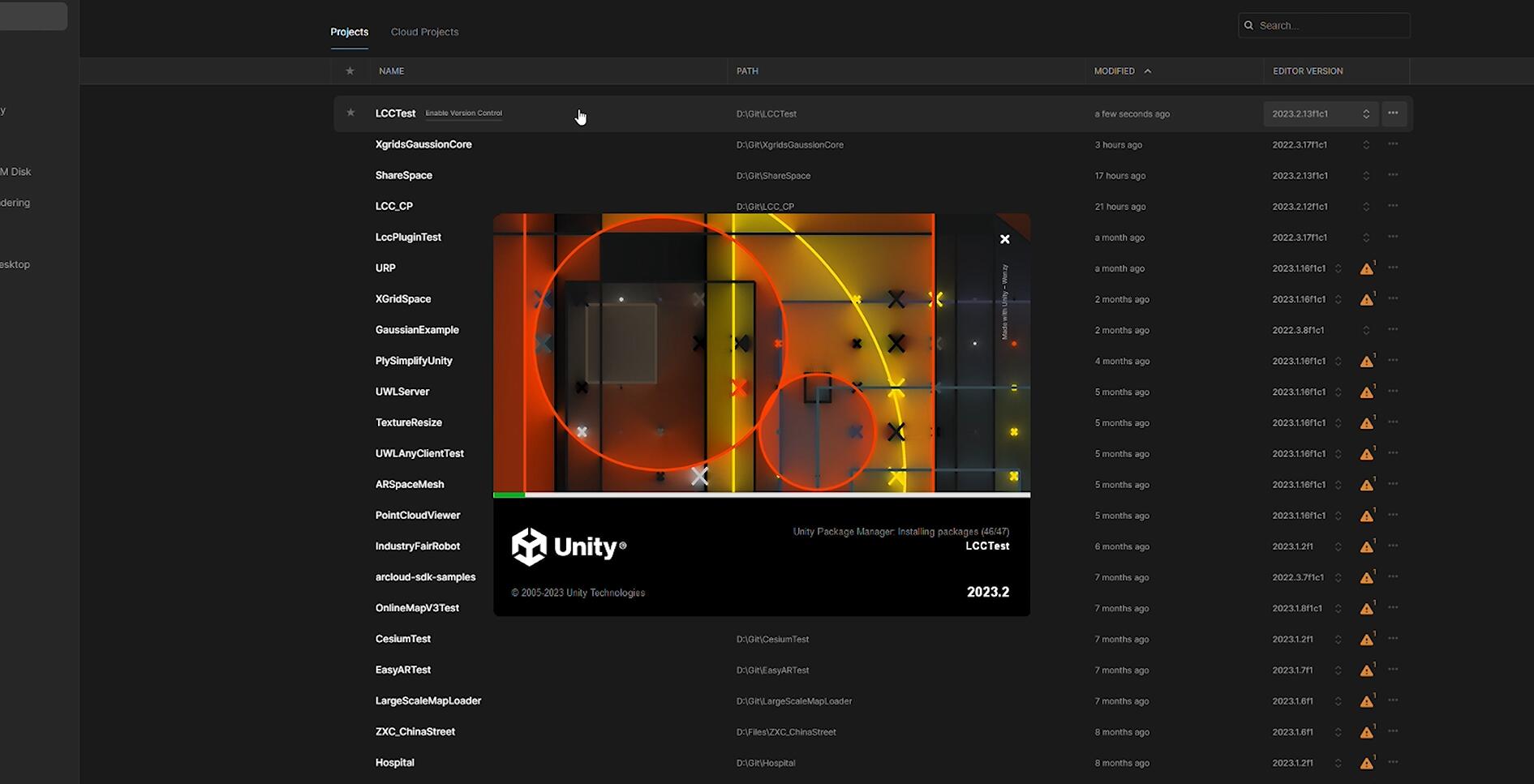Open LCCTest editor version dropdown

coord(1321,114)
